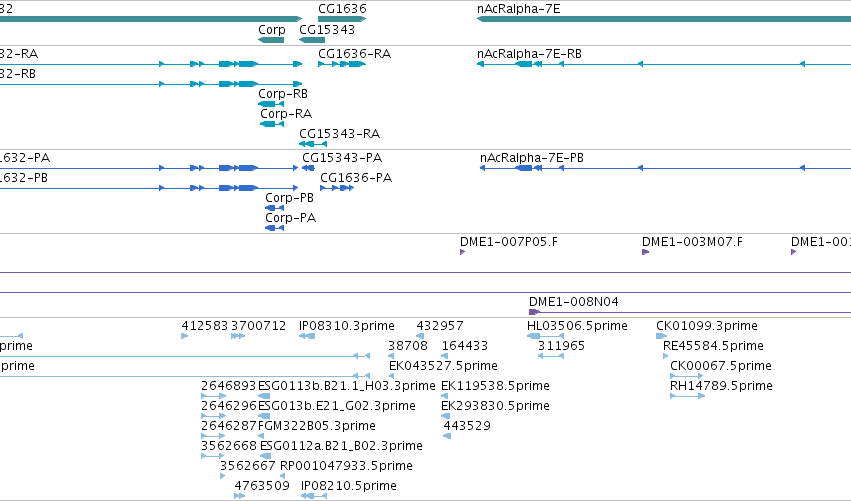
Task: Select the DME1-003M07.F marker arrow
Action: coord(645,252)
